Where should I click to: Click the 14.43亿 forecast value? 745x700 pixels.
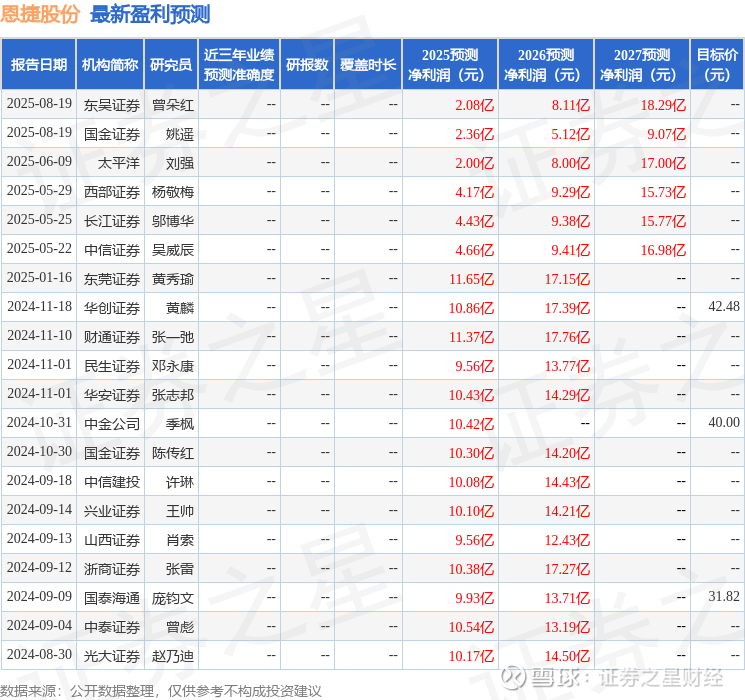pos(567,482)
